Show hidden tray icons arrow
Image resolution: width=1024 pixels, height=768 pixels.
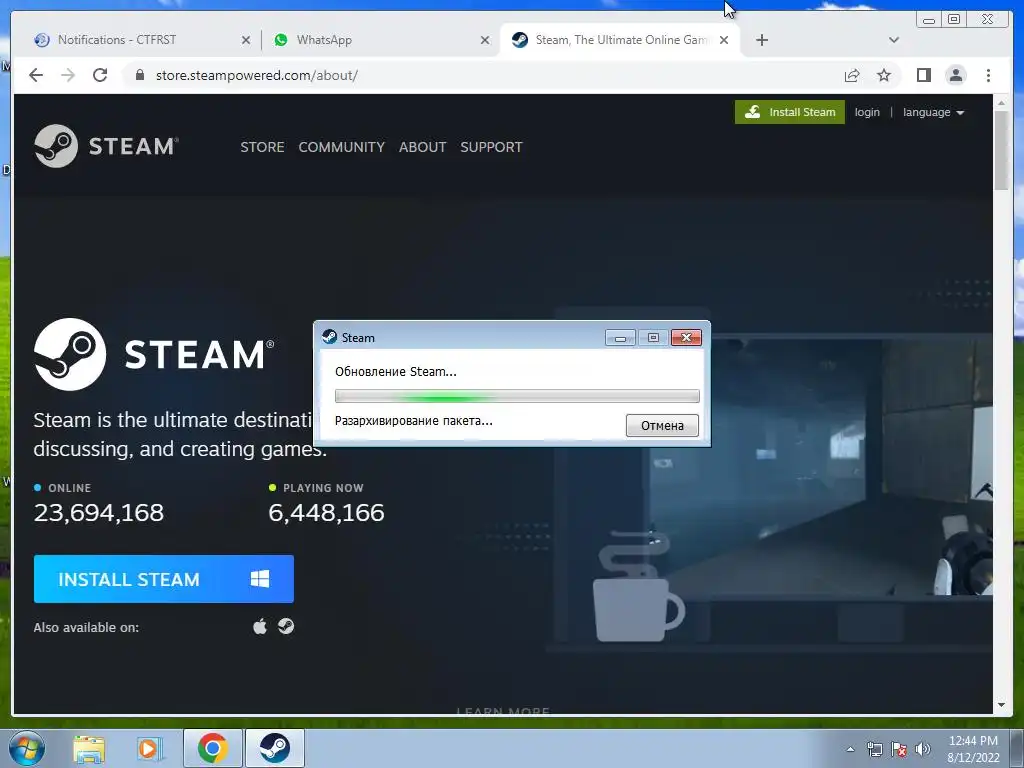coord(850,750)
